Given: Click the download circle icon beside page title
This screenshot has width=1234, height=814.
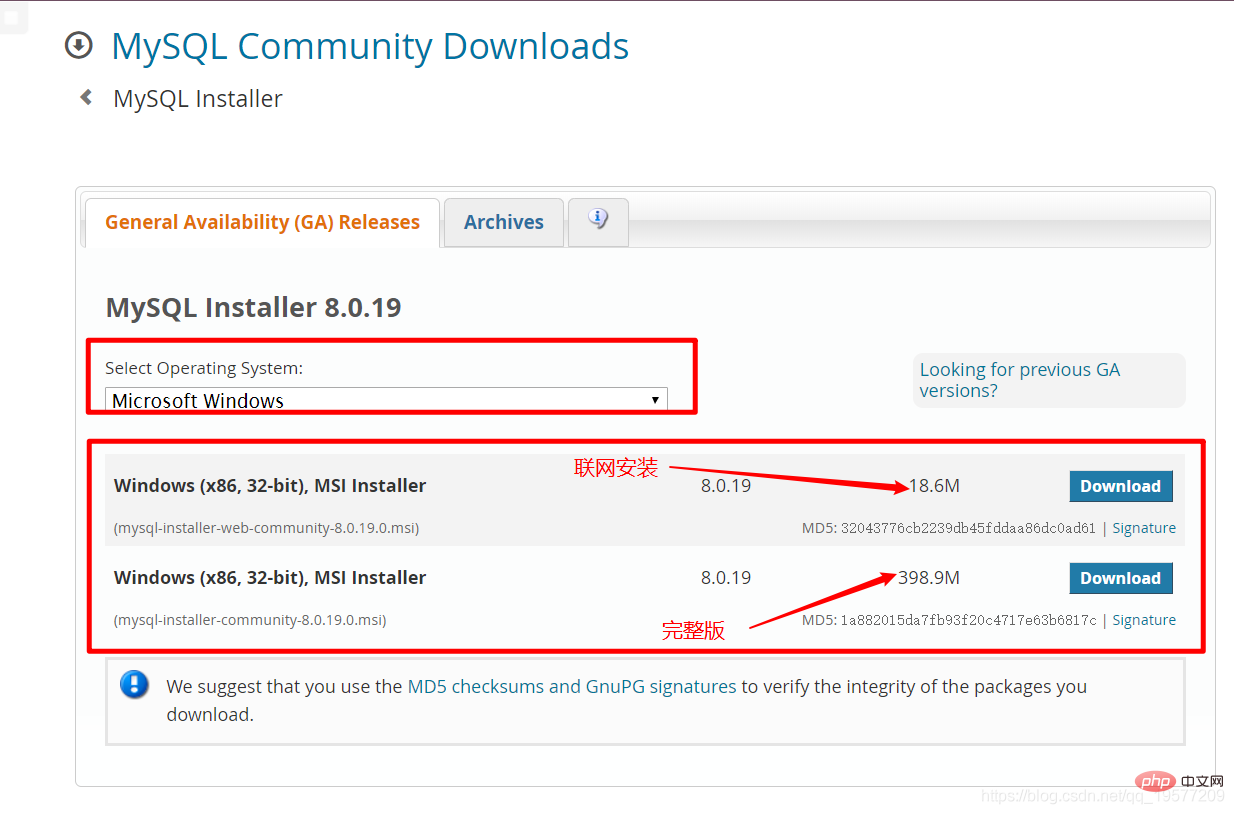Looking at the screenshot, I should coord(78,46).
